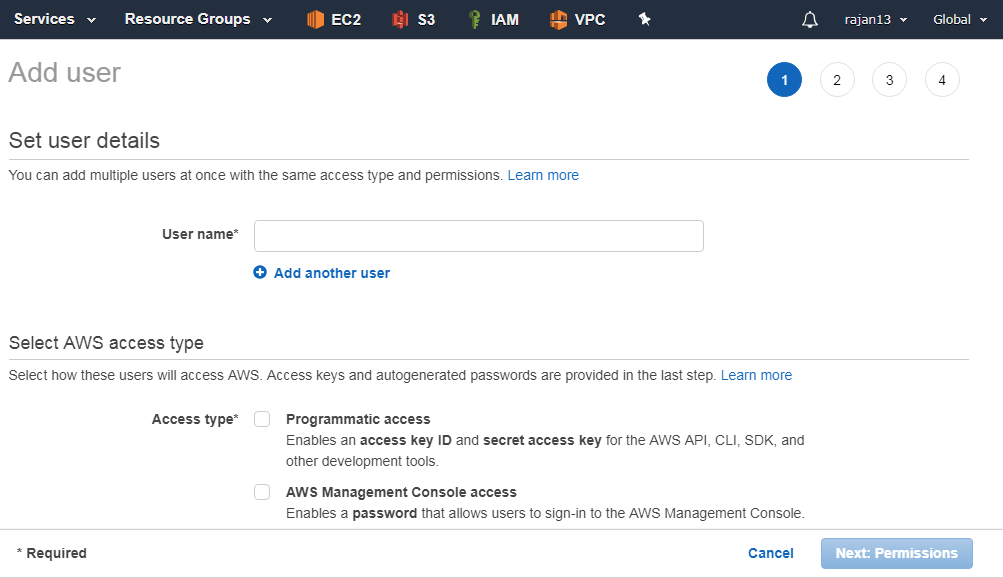Open the VPC service shortcut icon
Image resolution: width=1003 pixels, height=578 pixels.
tap(558, 20)
